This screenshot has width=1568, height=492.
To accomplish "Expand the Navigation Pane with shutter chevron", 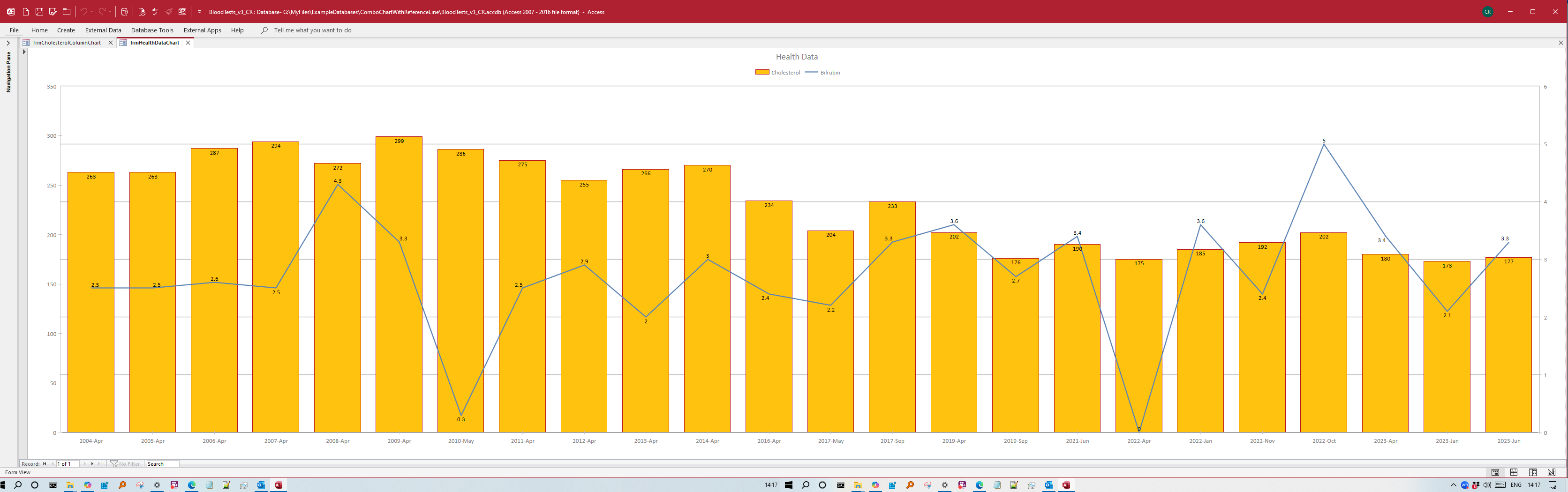I will point(8,43).
